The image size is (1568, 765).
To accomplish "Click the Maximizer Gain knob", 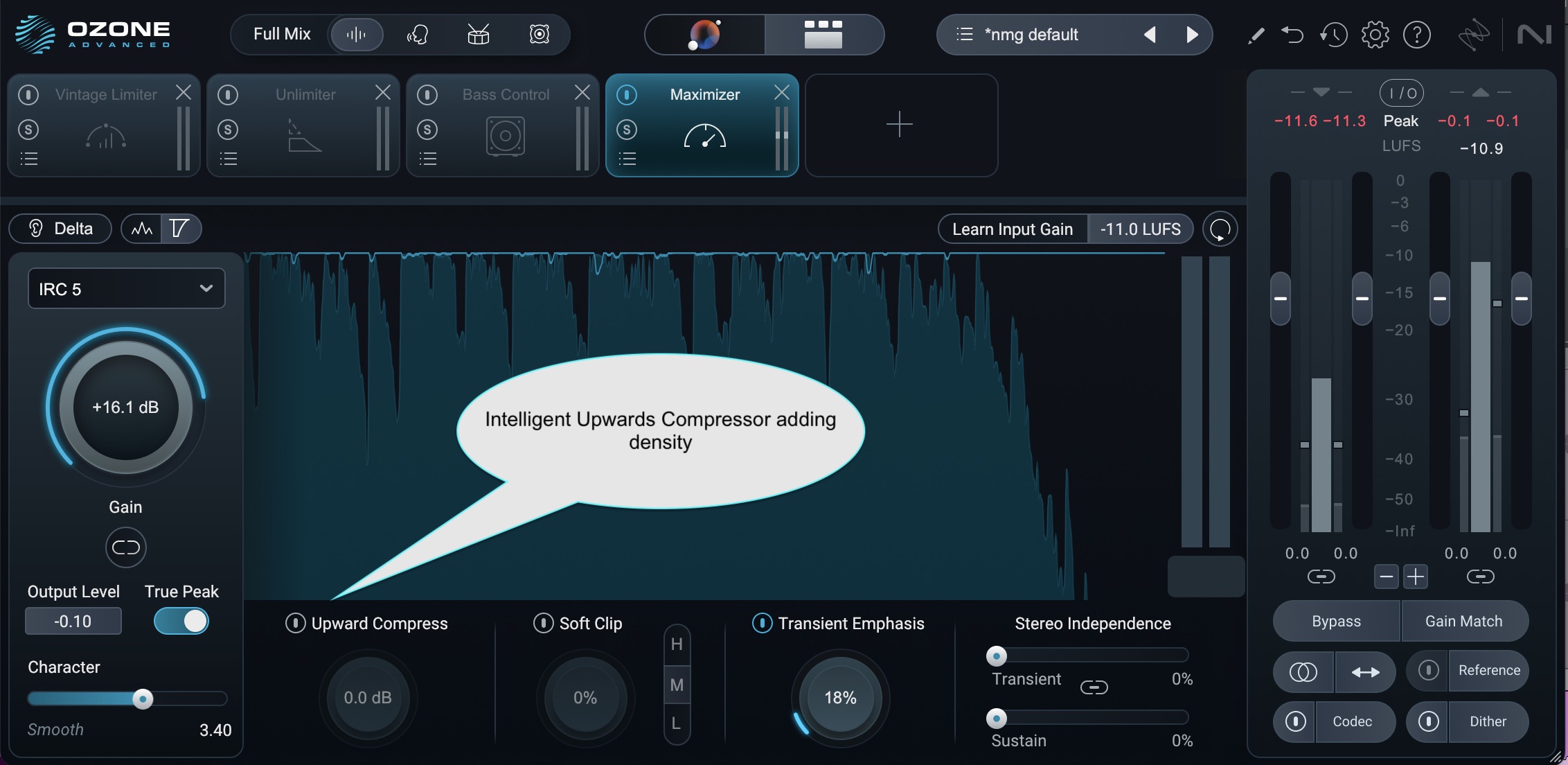I will point(125,407).
